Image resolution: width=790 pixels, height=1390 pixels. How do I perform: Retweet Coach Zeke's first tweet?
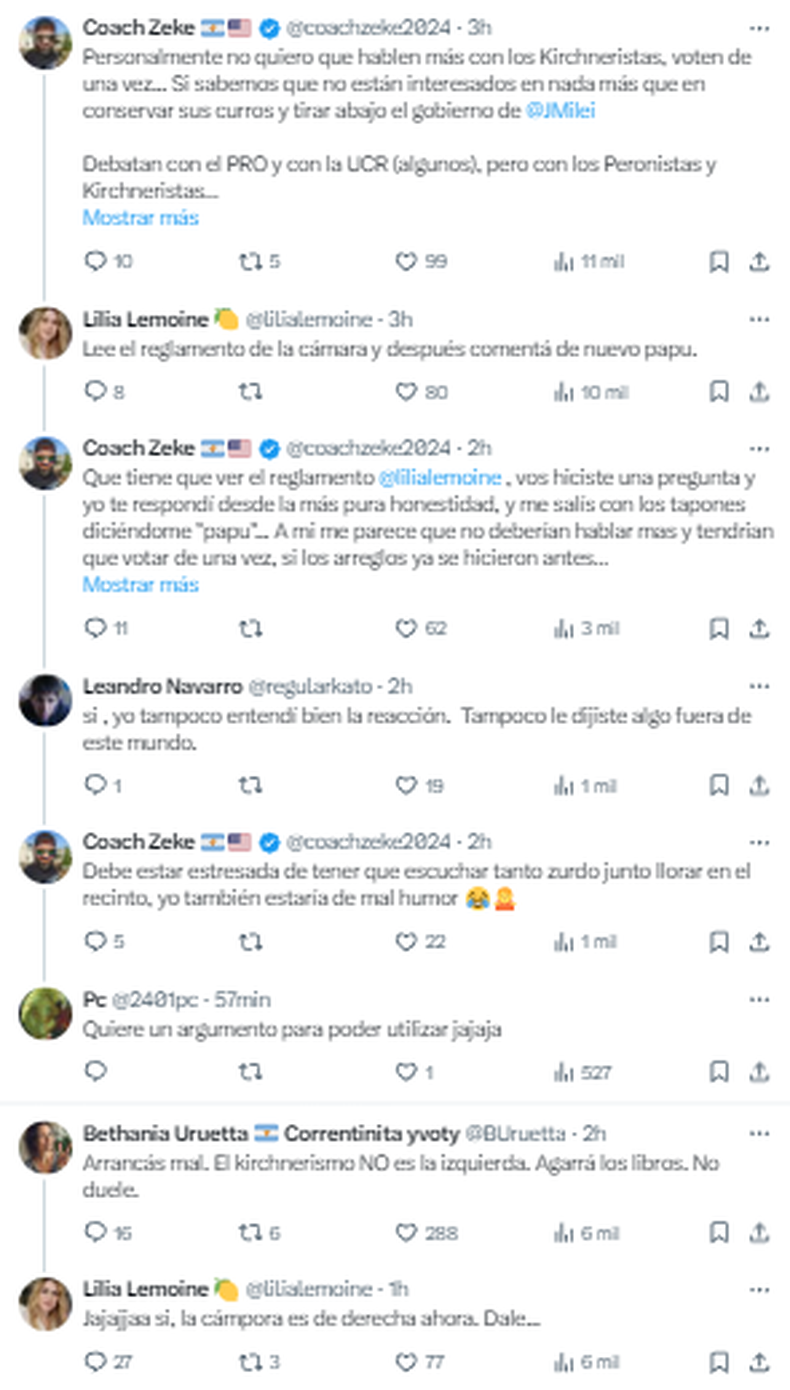click(x=250, y=262)
